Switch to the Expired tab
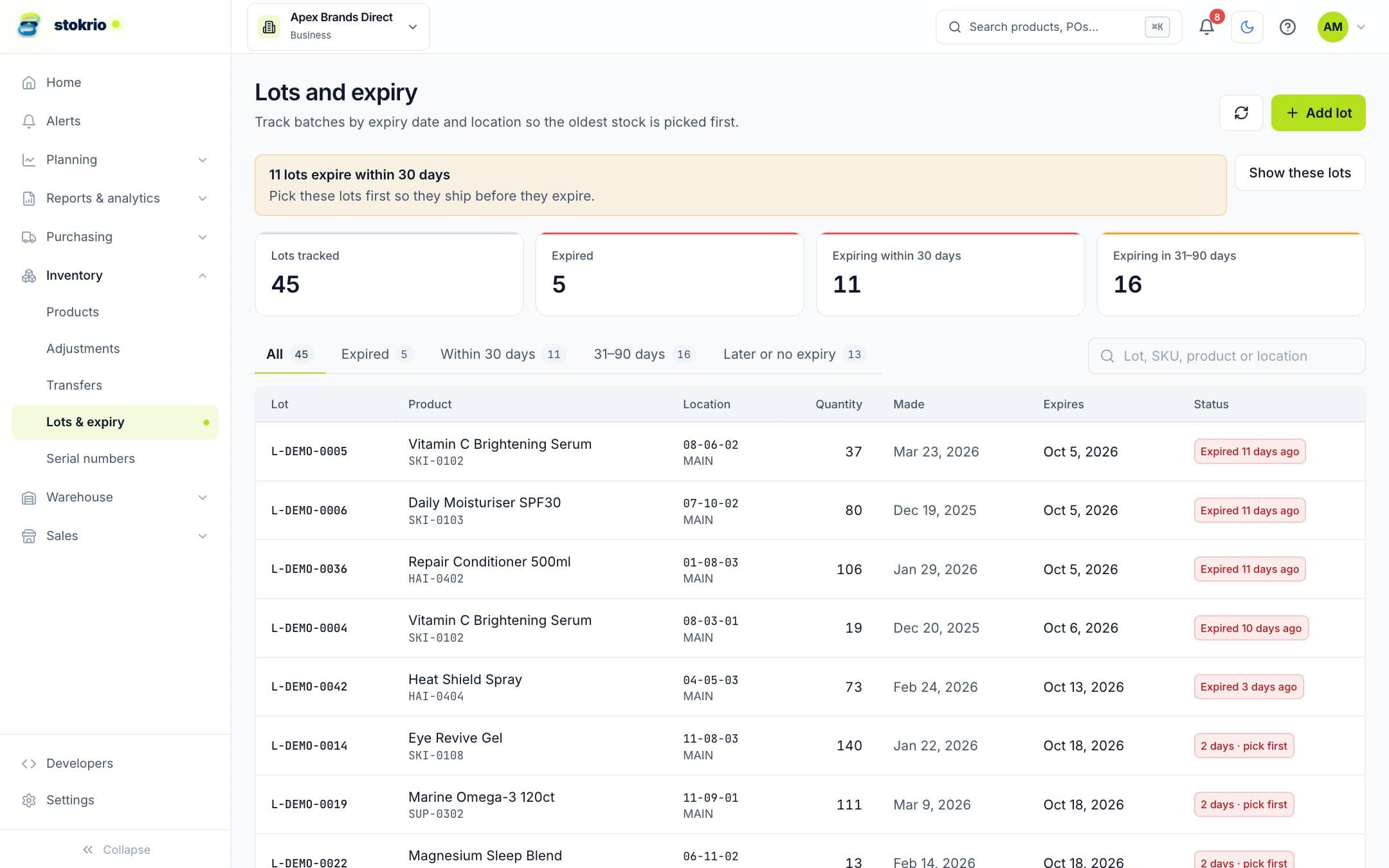 pos(376,354)
